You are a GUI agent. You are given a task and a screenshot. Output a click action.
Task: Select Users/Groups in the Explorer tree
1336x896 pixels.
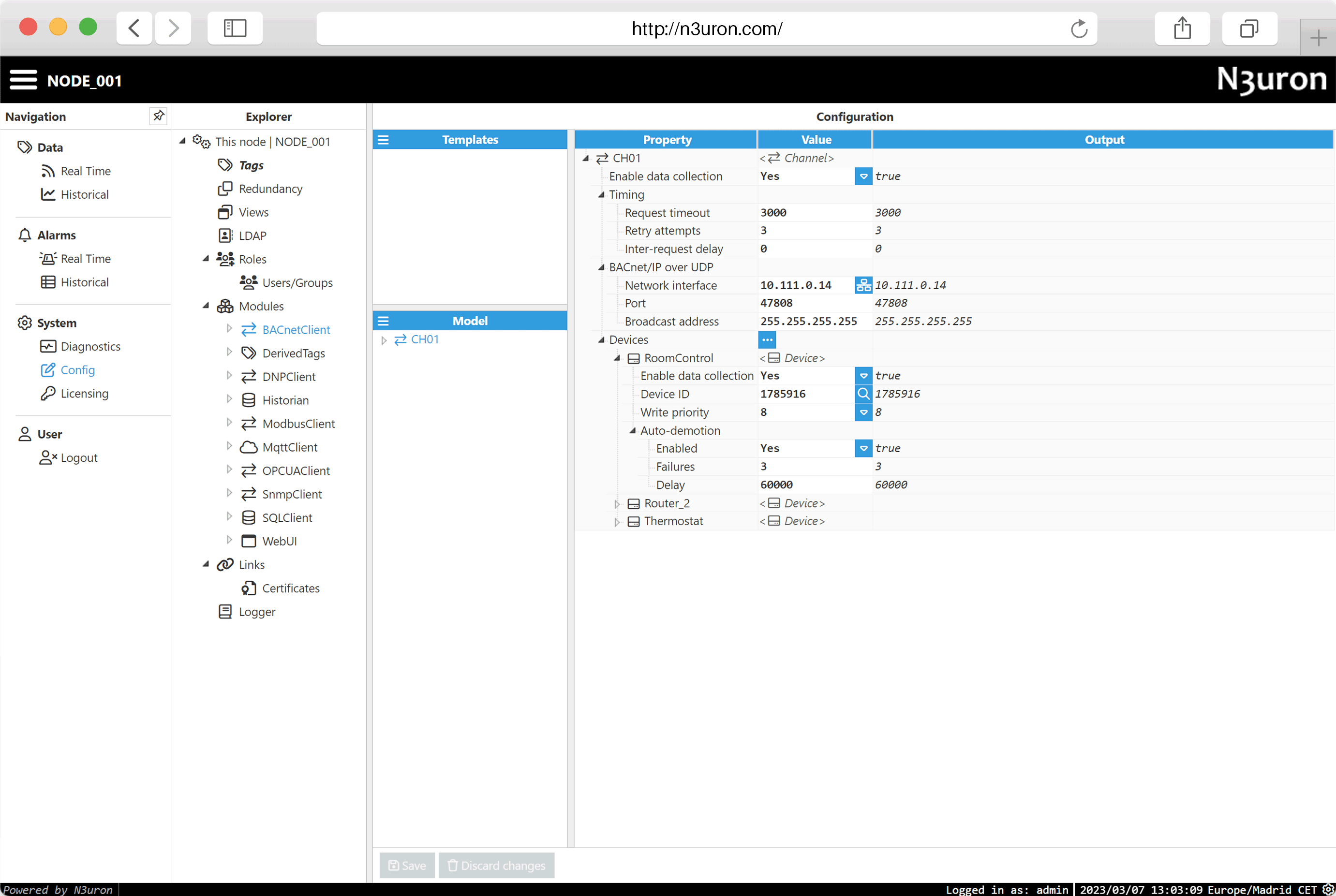click(x=286, y=282)
